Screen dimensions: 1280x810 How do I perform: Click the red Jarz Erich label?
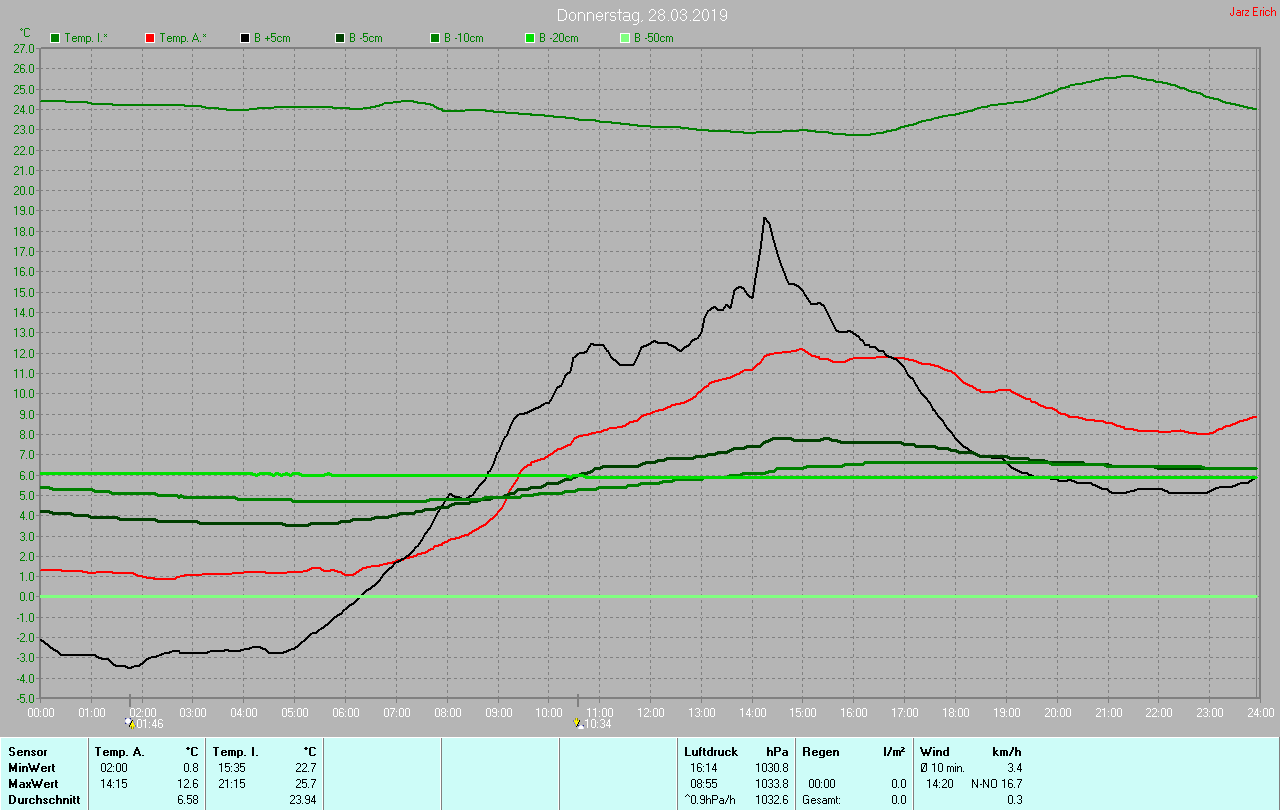point(1252,12)
